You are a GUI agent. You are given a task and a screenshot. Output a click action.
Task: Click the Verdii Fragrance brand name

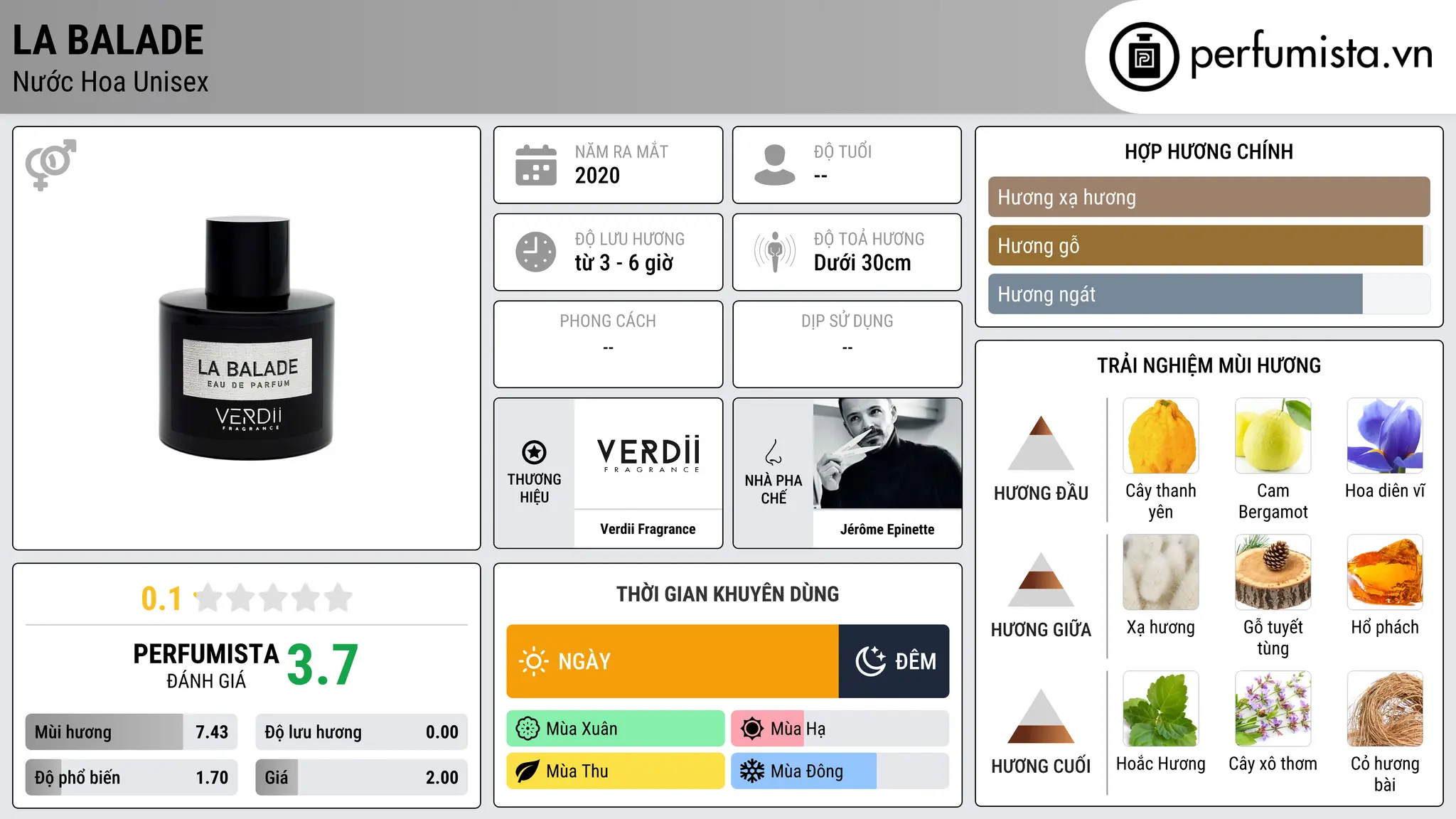click(x=648, y=529)
